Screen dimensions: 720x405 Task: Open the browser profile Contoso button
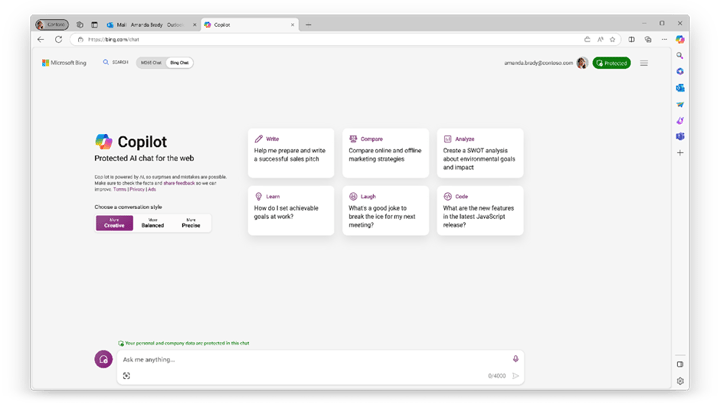(x=52, y=24)
